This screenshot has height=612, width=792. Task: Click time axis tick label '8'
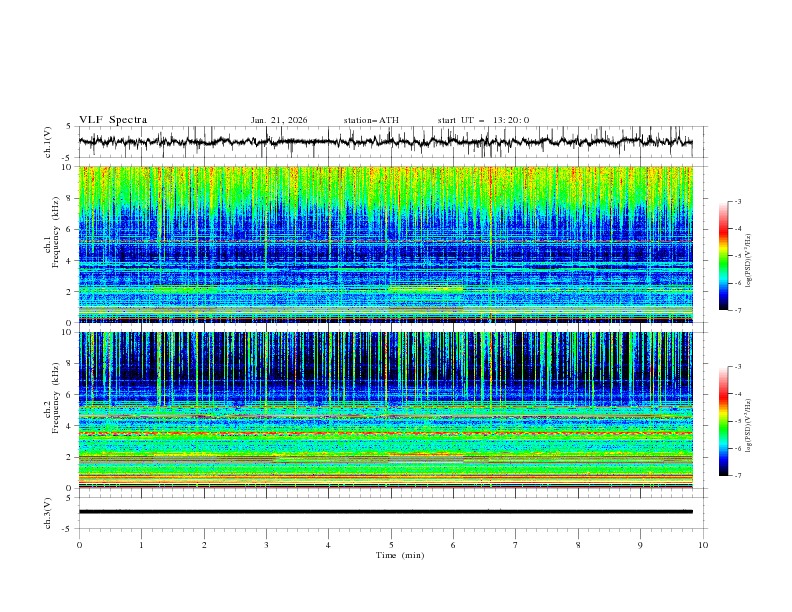click(578, 545)
